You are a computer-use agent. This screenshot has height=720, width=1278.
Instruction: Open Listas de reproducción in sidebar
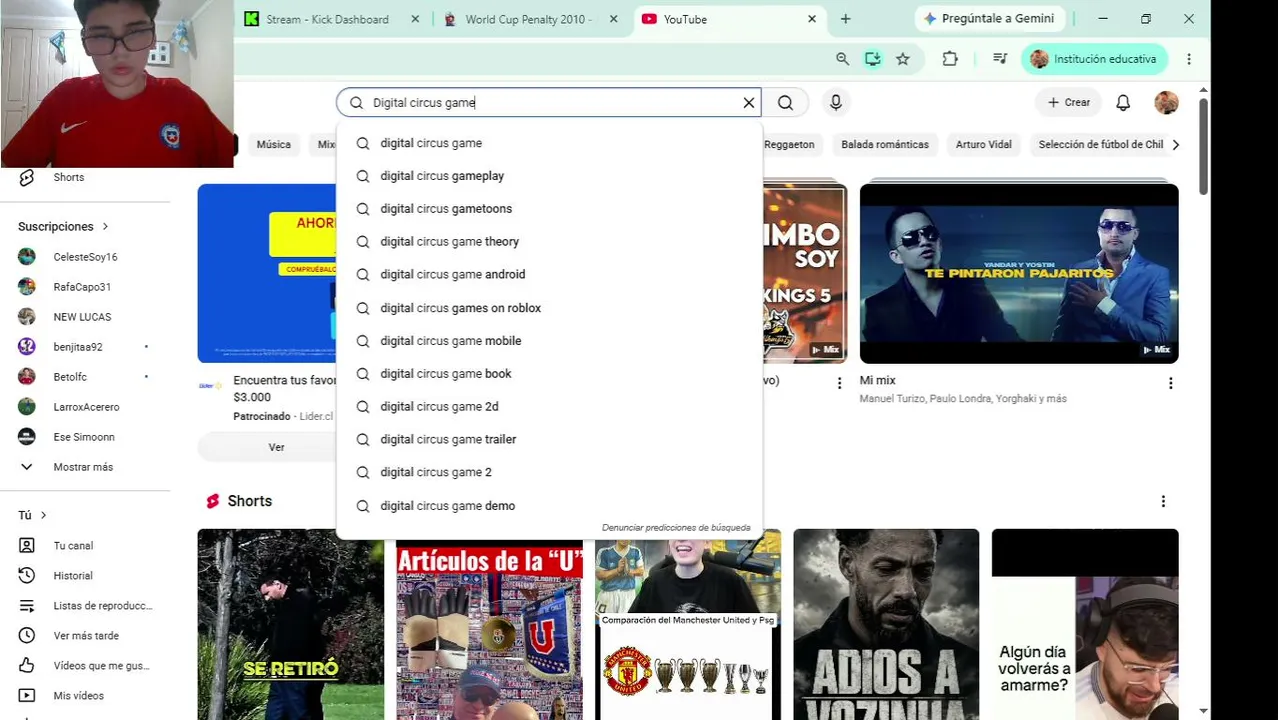pyautogui.click(x=85, y=606)
